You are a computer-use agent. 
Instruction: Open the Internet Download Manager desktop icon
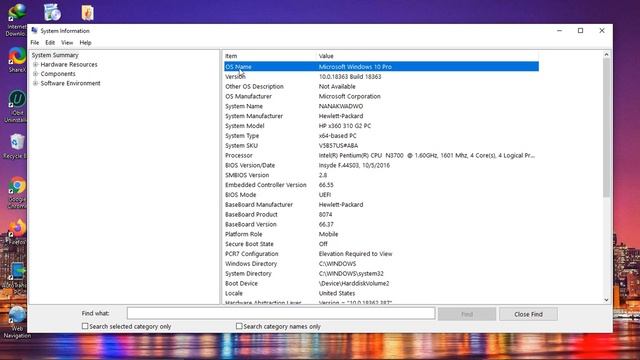coord(16,19)
